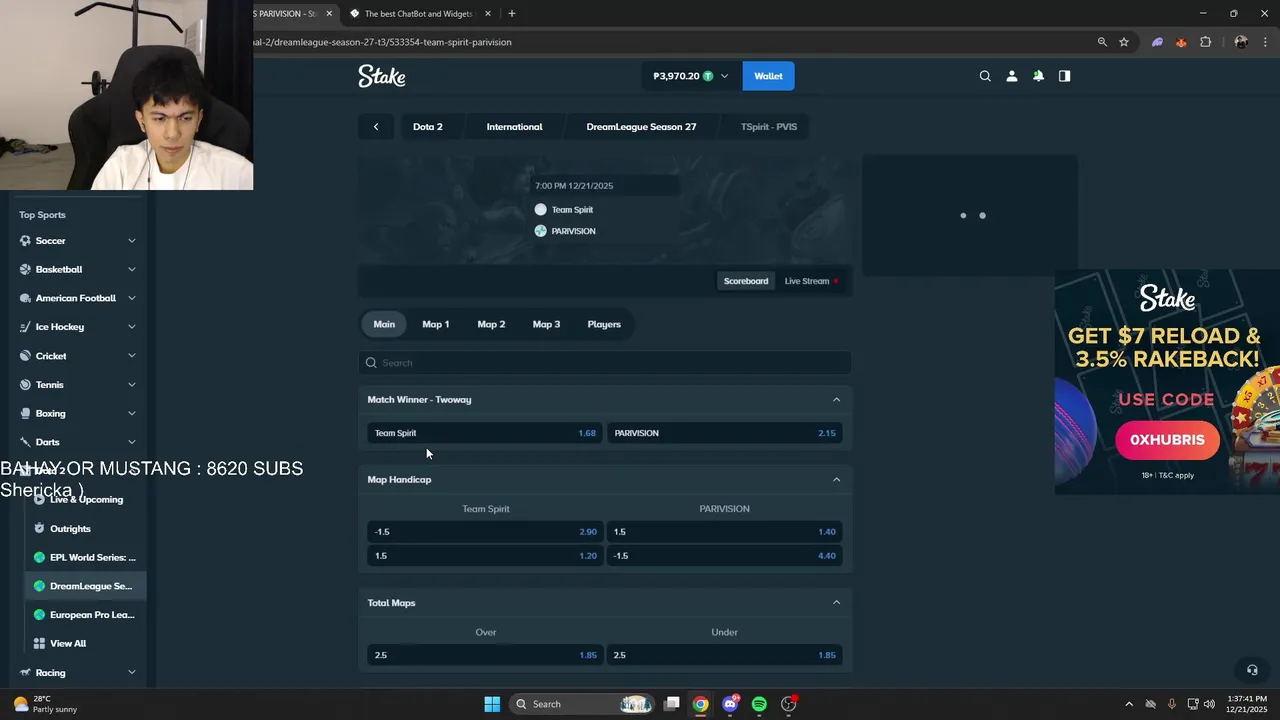Open OBS Studio from the taskbar
Image resolution: width=1280 pixels, height=720 pixels.
[x=788, y=704]
